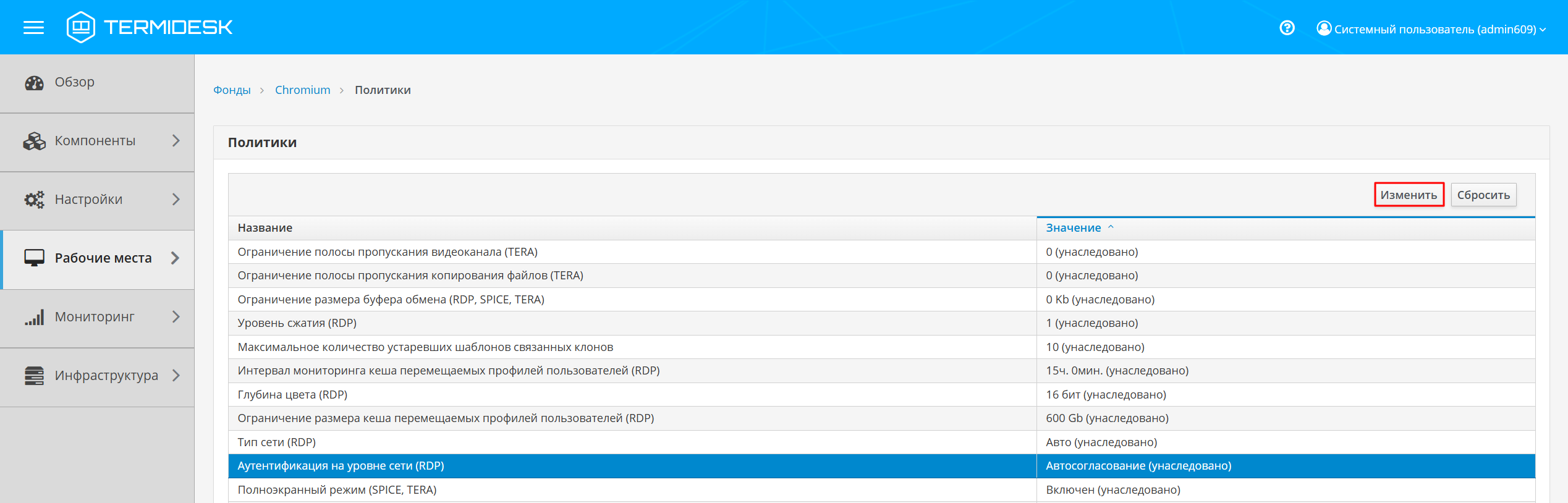Image resolution: width=1568 pixels, height=503 pixels.
Task: Expand the Настройки submenu chevron
Action: [x=176, y=200]
